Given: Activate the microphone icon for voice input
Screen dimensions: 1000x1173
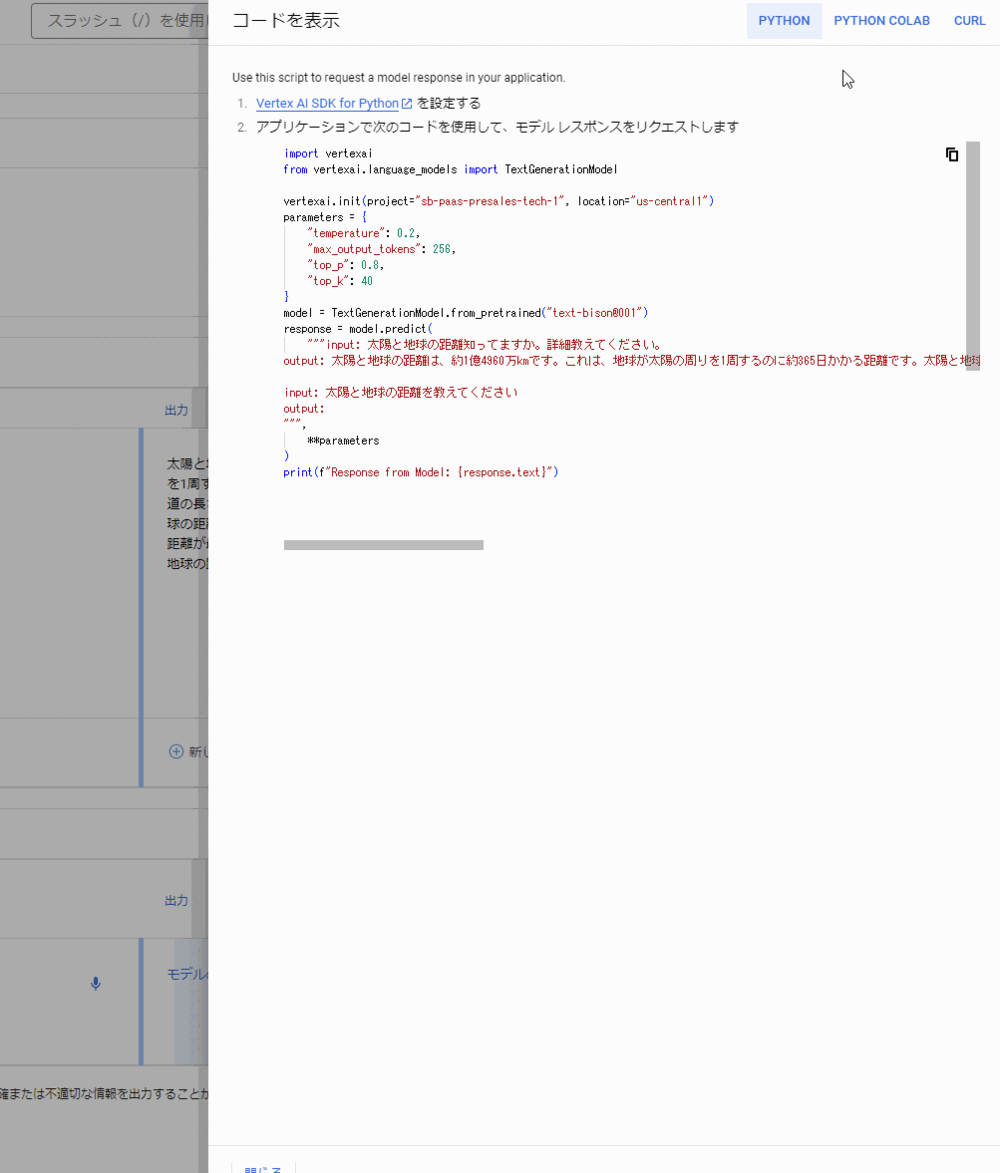Looking at the screenshot, I should point(95,983).
